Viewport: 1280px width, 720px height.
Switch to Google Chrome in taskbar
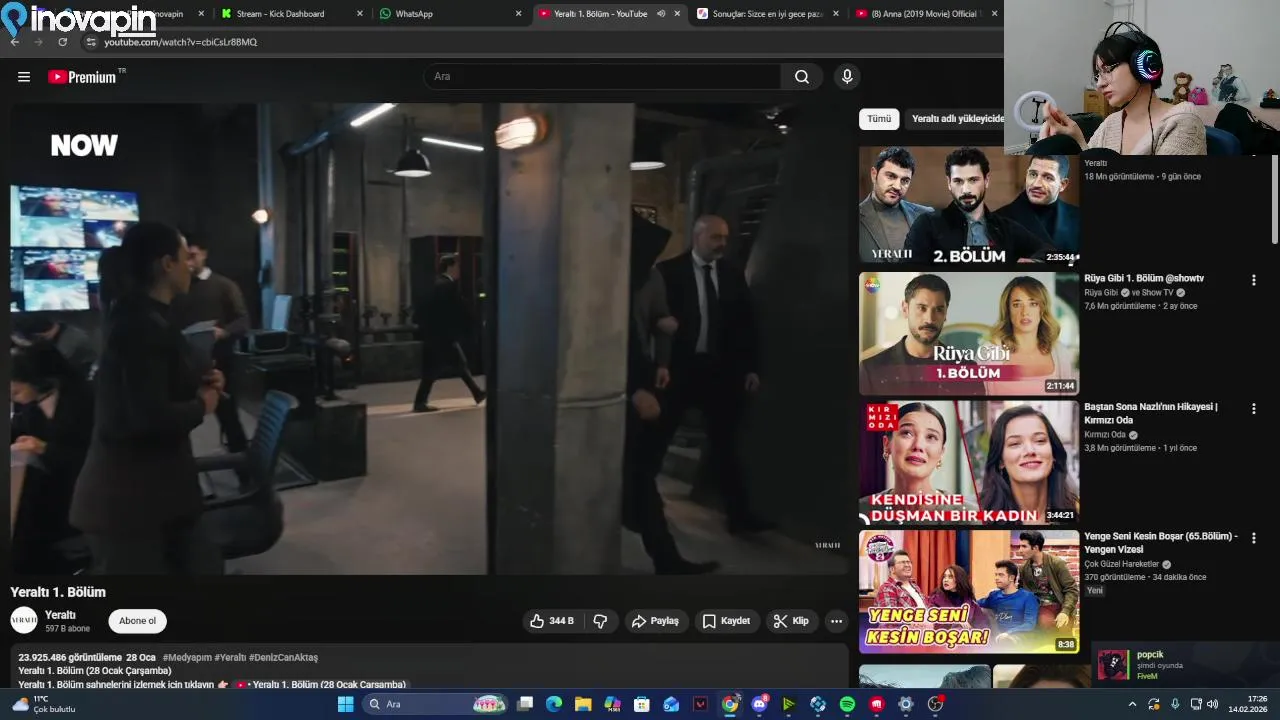730,704
